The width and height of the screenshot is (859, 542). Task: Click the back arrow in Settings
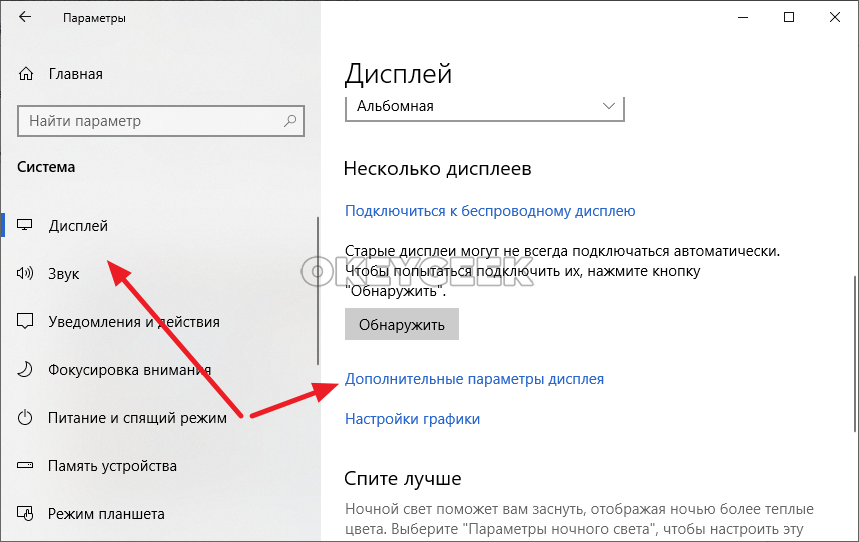pyautogui.click(x=25, y=18)
